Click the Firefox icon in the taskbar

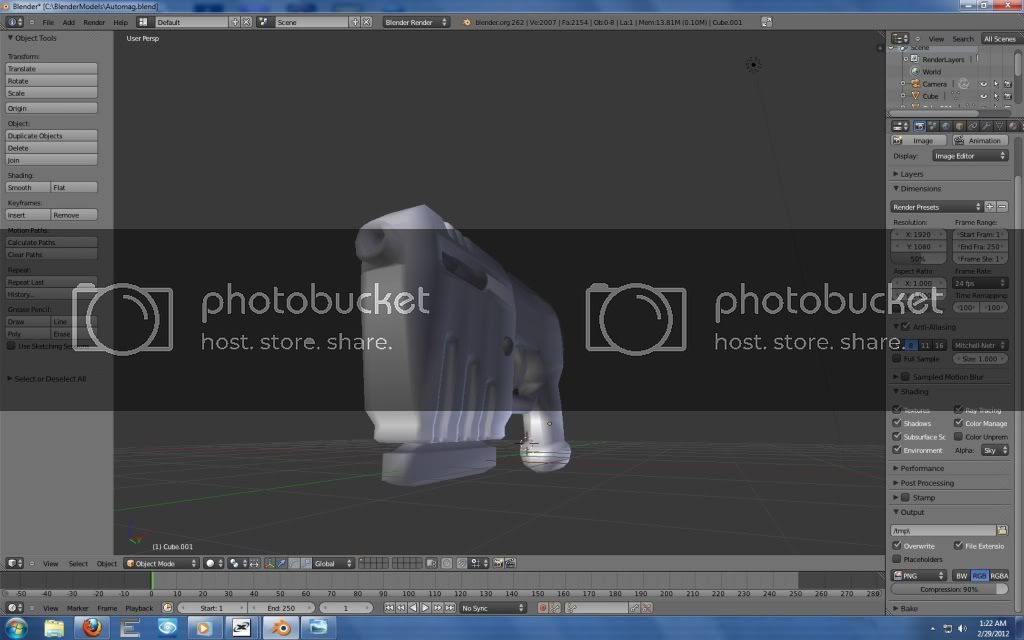(91, 627)
